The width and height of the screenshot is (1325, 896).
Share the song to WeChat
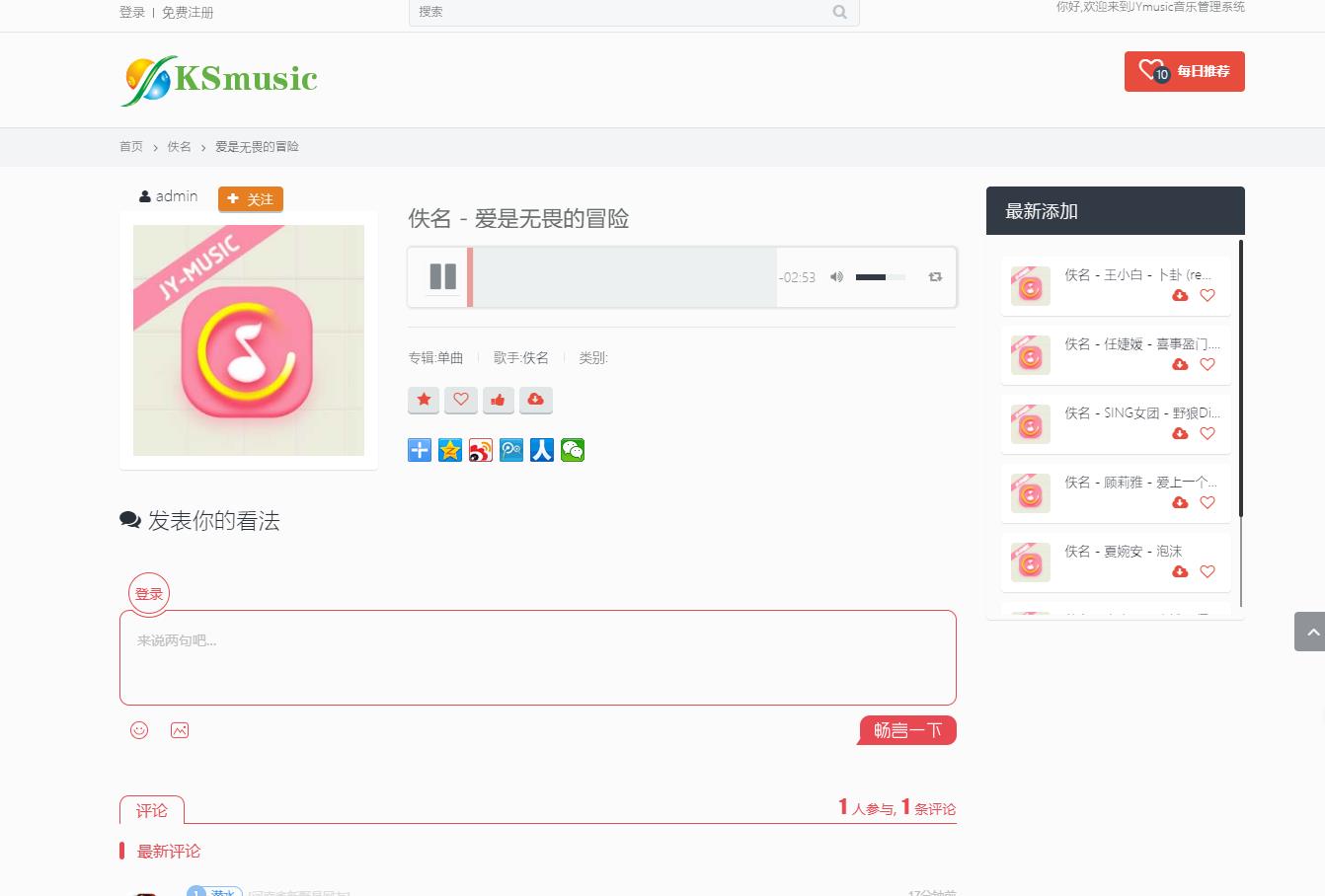coord(573,451)
